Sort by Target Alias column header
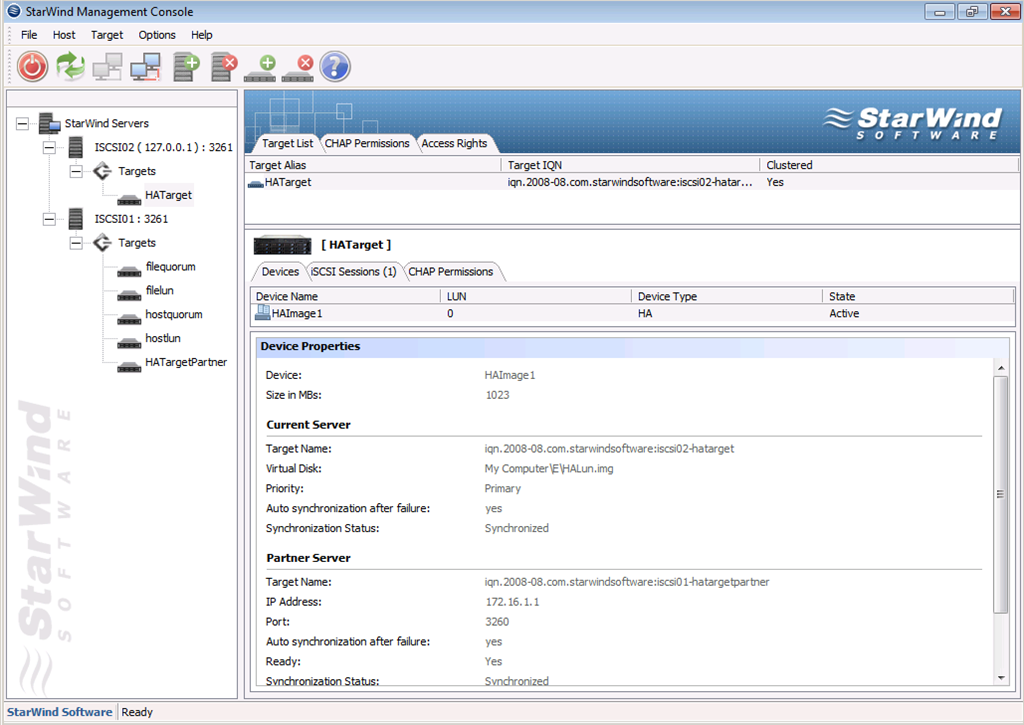The height and width of the screenshot is (725, 1024). pyautogui.click(x=373, y=165)
